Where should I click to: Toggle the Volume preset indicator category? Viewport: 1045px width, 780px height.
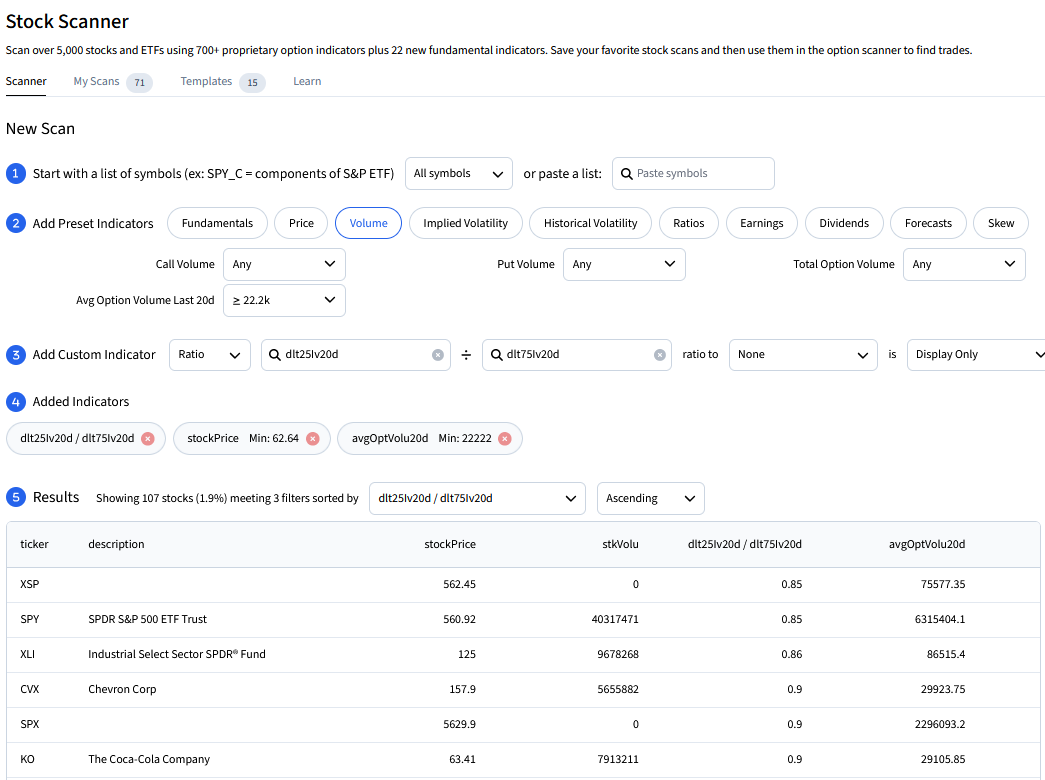[x=368, y=223]
